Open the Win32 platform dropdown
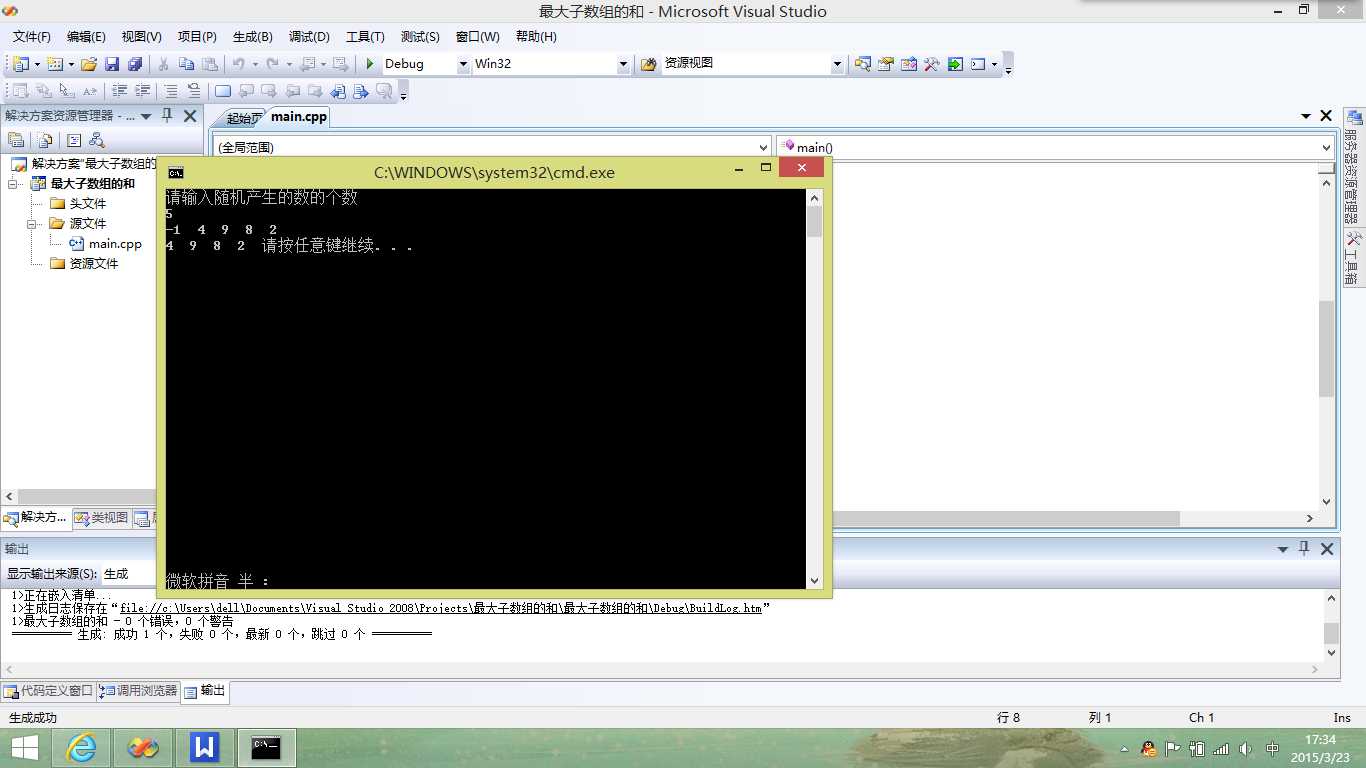This screenshot has width=1366, height=768. click(x=623, y=64)
